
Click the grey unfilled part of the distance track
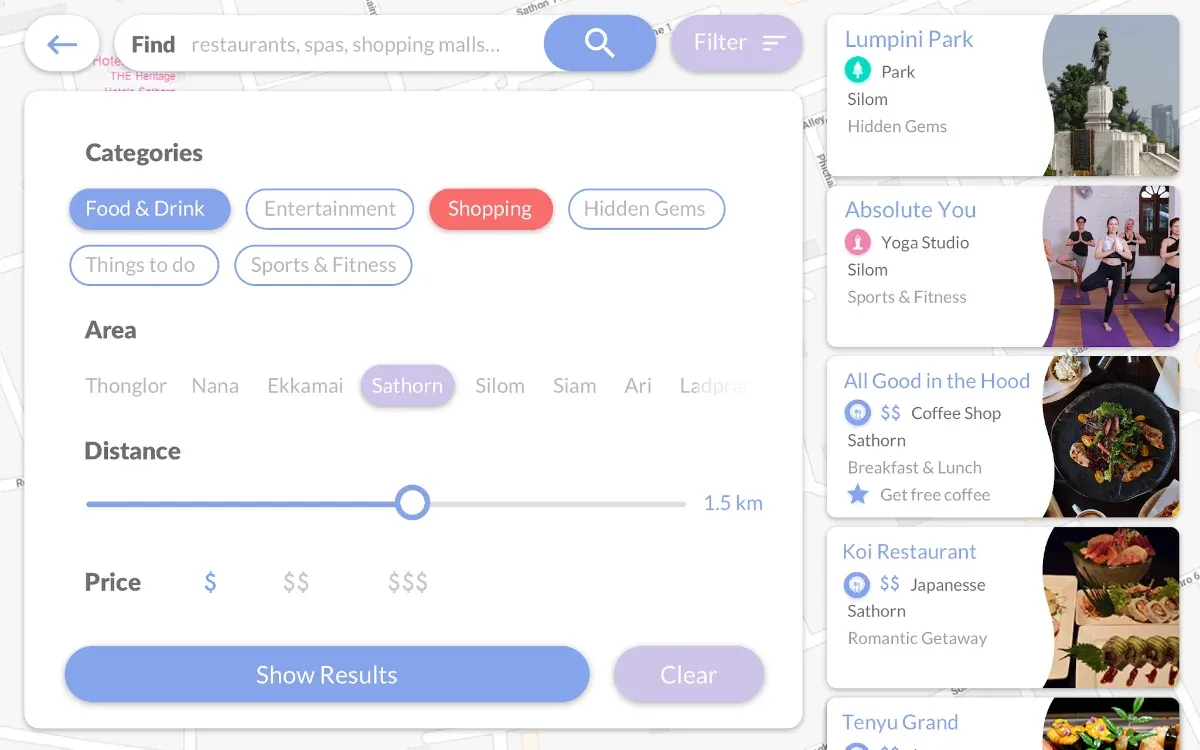coord(558,504)
